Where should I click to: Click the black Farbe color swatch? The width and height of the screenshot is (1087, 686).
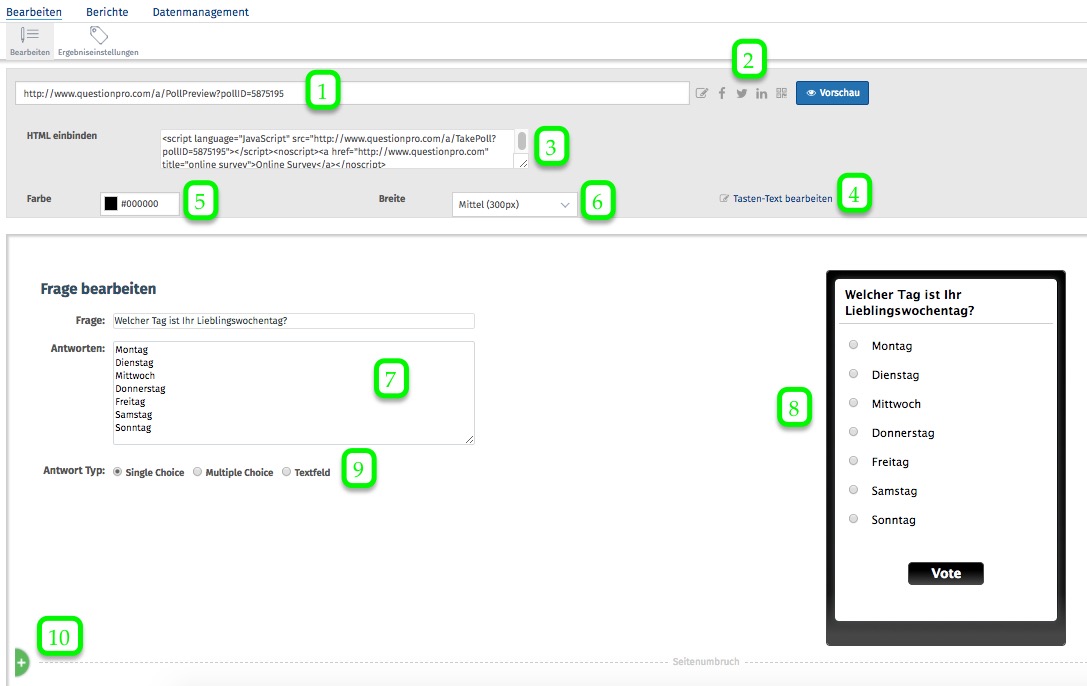click(111, 204)
